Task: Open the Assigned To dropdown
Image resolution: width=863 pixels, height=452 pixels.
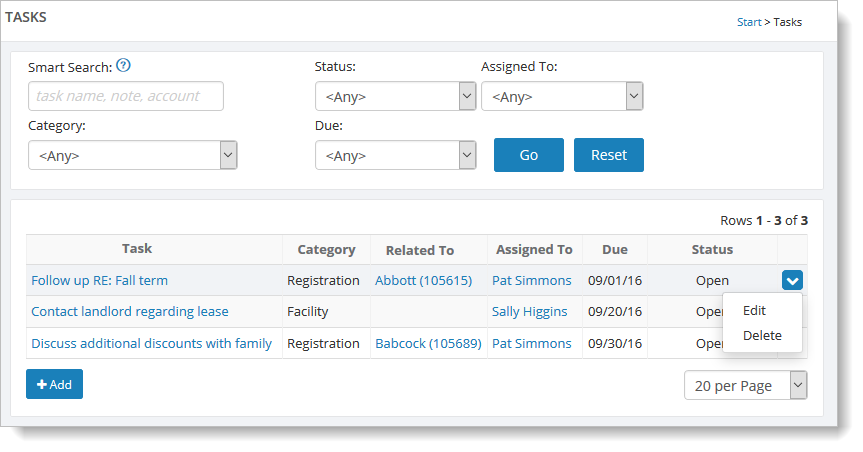Action: click(x=561, y=96)
